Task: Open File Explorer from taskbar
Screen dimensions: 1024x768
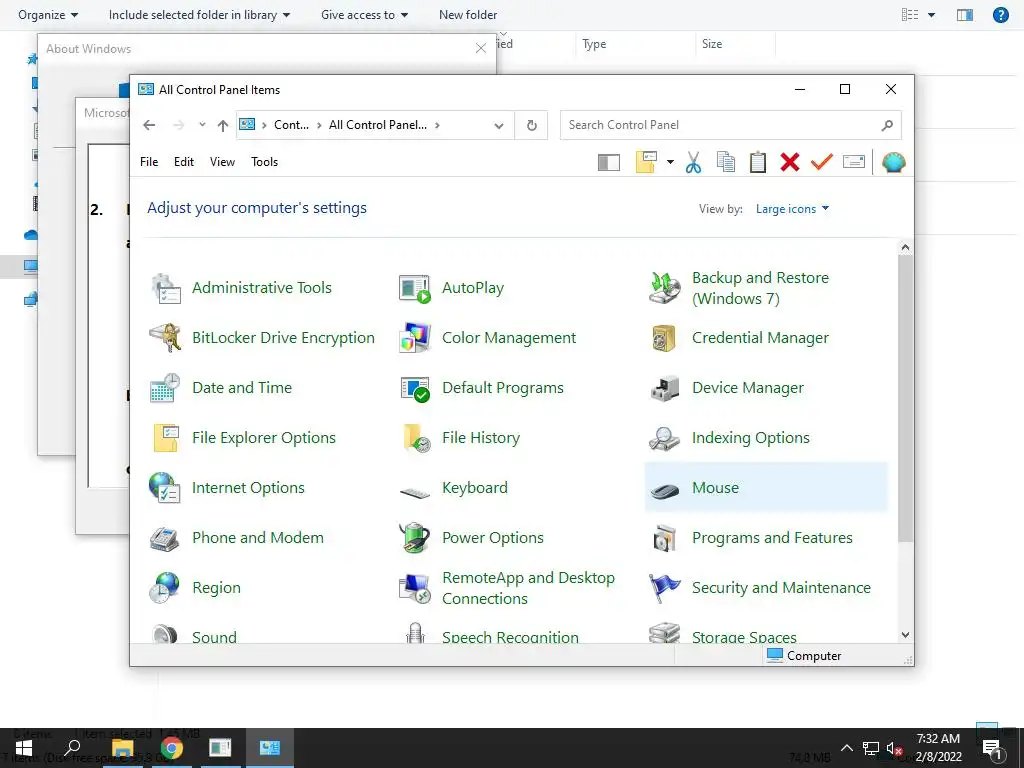Action: click(x=122, y=748)
